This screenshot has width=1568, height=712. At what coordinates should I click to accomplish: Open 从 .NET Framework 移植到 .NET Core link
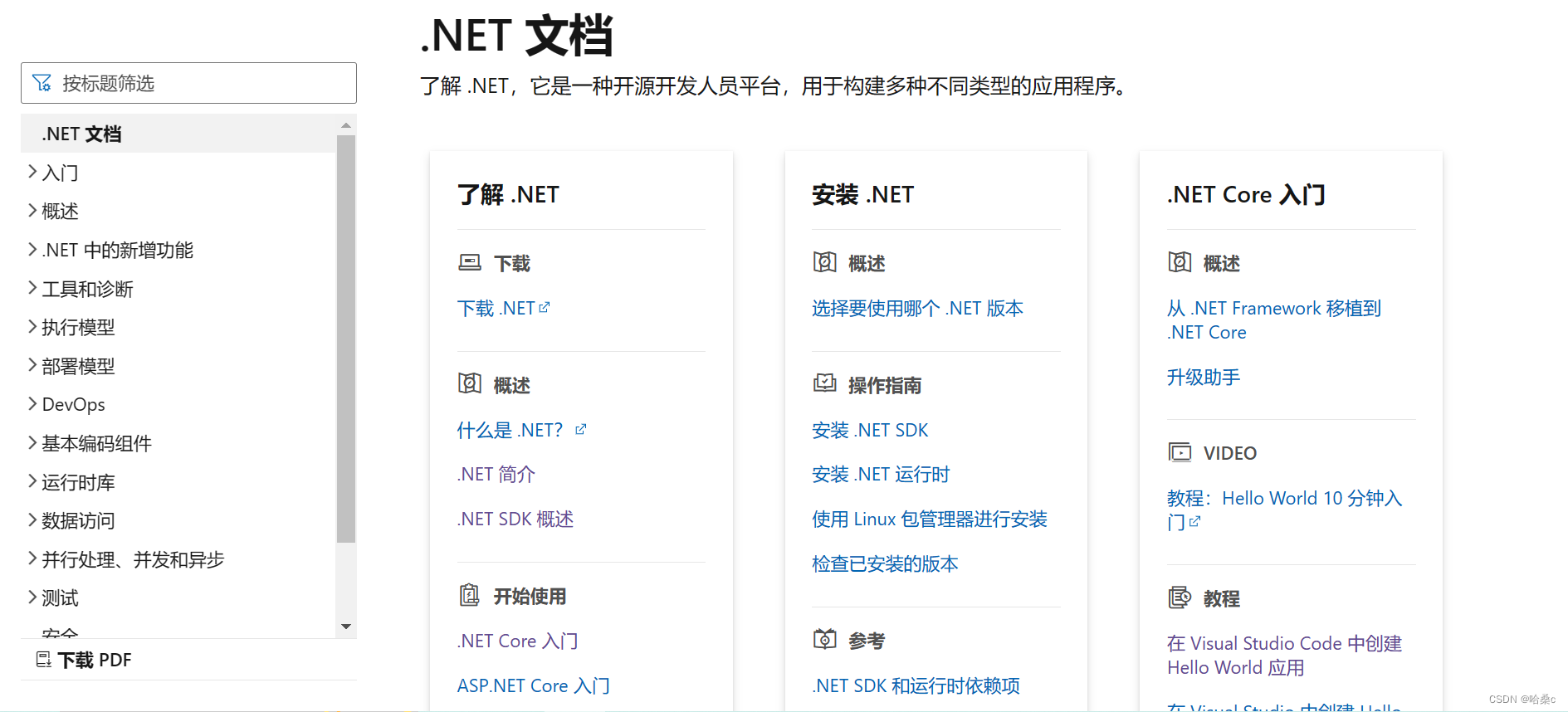pos(1274,320)
